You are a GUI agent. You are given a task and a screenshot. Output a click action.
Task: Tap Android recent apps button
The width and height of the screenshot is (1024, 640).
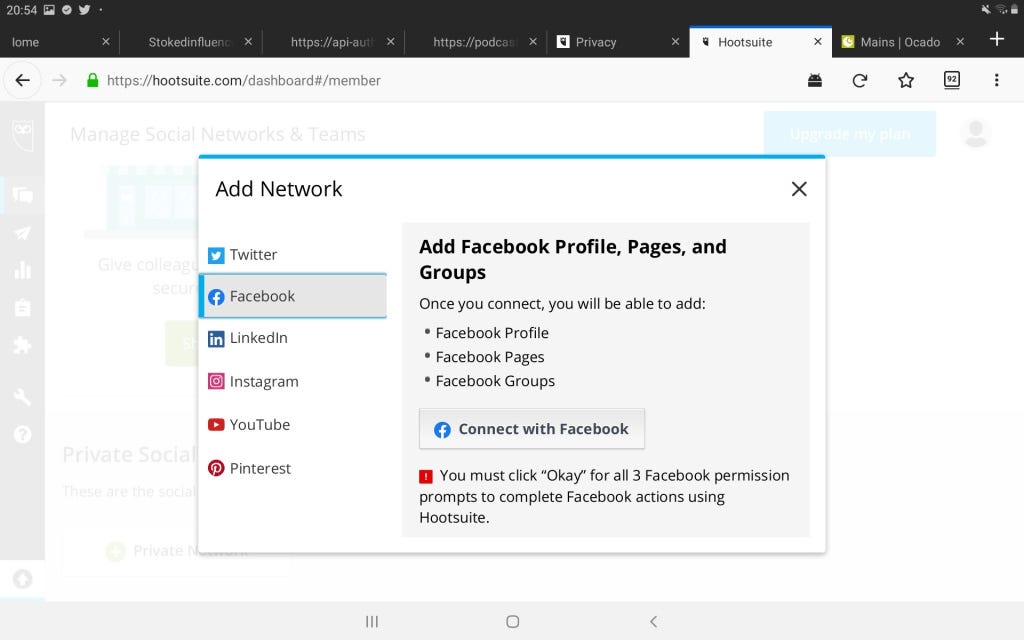[x=372, y=622]
